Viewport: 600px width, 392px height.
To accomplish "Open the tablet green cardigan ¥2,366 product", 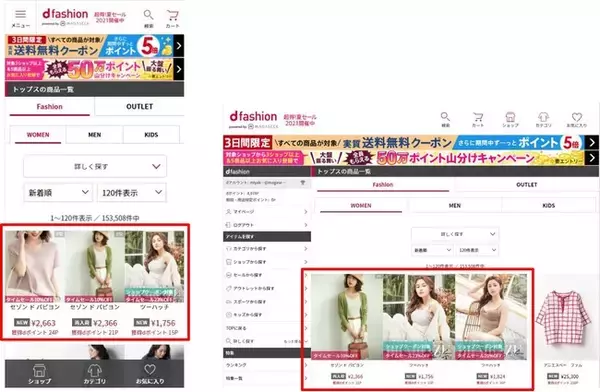I will (x=347, y=329).
